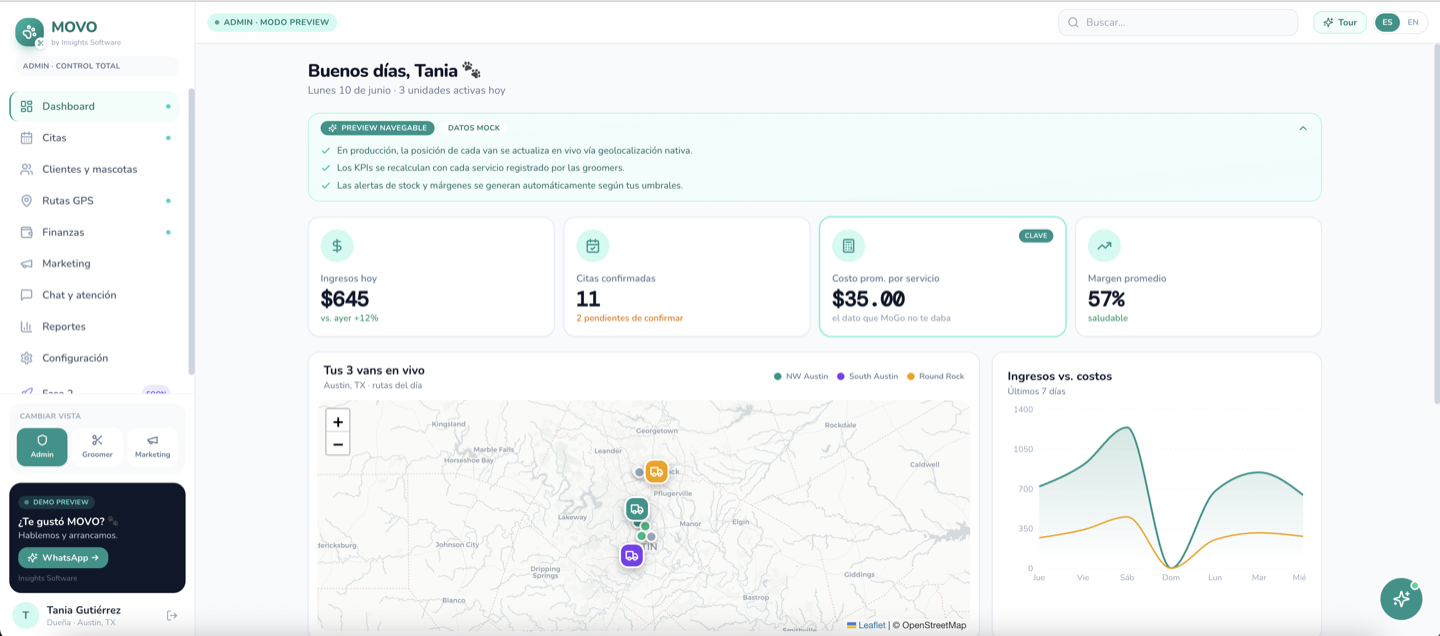Screen dimensions: 1440x636
Task: Zoom out on the map
Action: (x=338, y=444)
